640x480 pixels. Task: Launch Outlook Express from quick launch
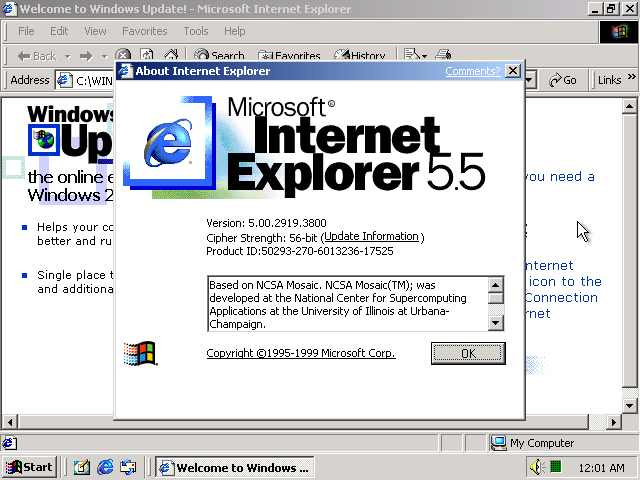[x=128, y=467]
